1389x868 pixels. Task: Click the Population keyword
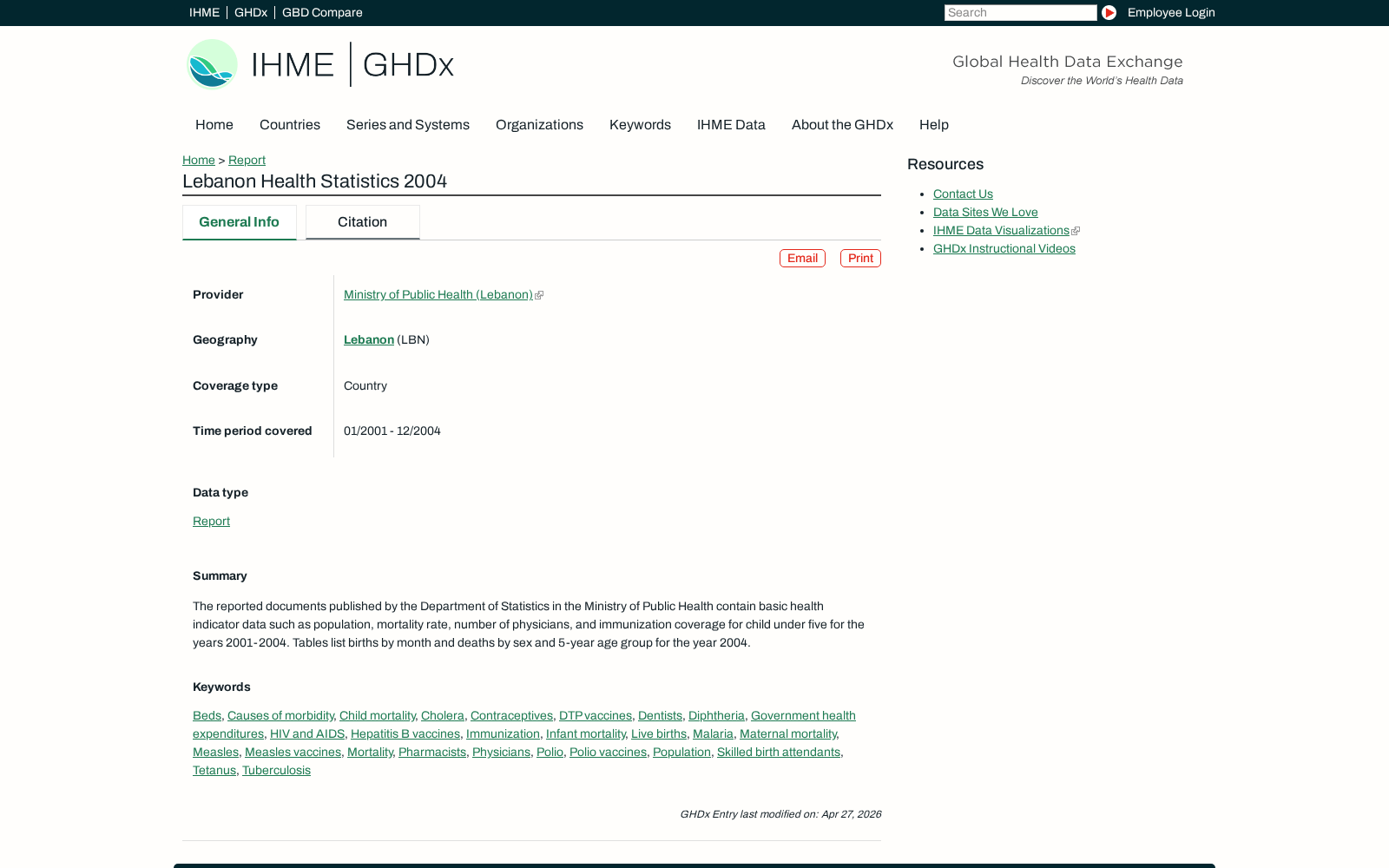click(x=681, y=752)
